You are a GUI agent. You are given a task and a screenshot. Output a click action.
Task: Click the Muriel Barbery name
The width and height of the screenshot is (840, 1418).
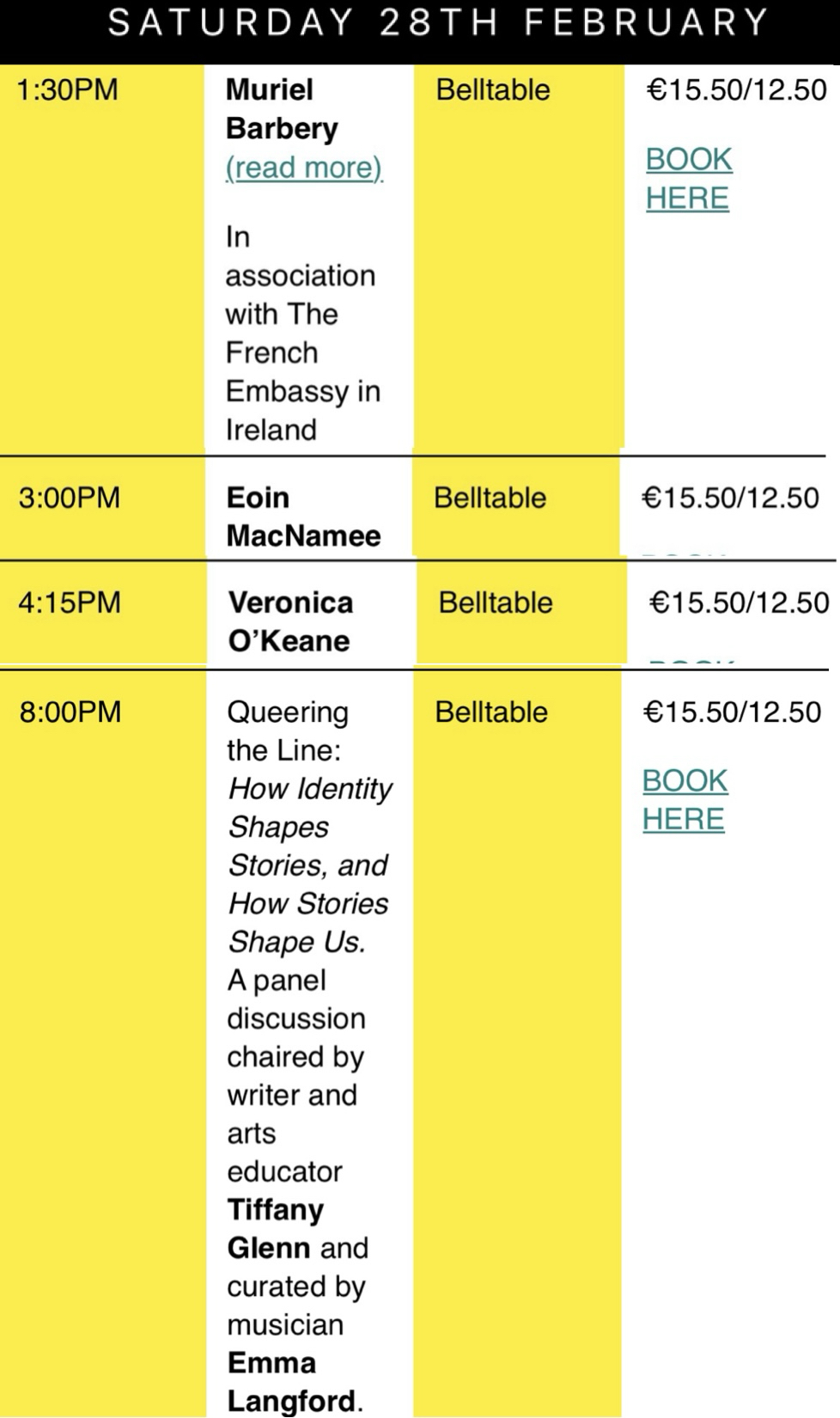pos(282,109)
